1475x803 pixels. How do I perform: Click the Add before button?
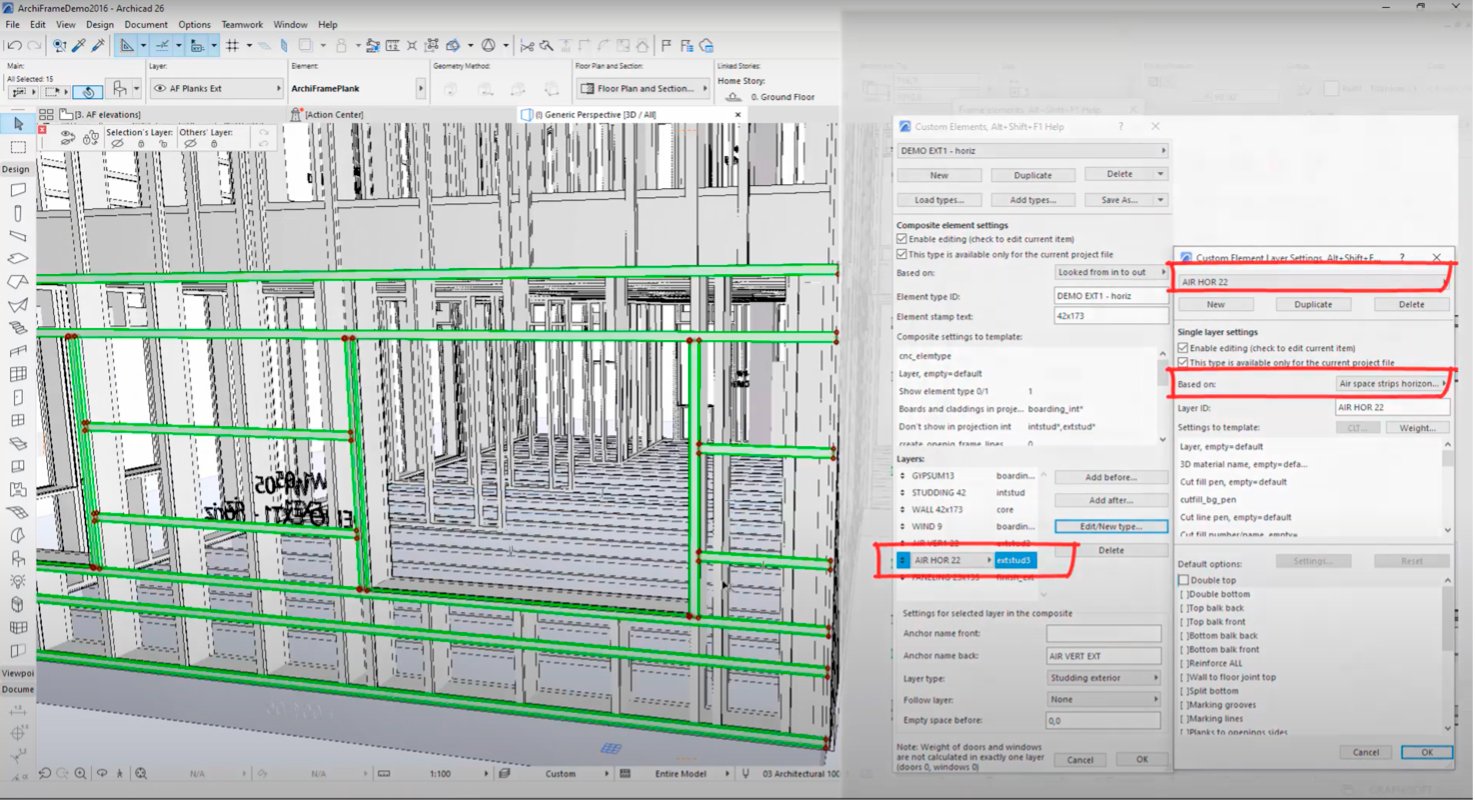[1111, 477]
